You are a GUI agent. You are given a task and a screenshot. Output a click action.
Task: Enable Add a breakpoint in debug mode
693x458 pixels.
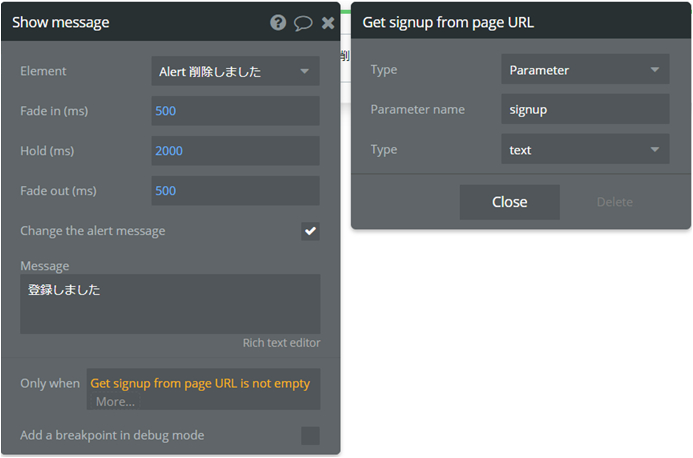tap(310, 435)
